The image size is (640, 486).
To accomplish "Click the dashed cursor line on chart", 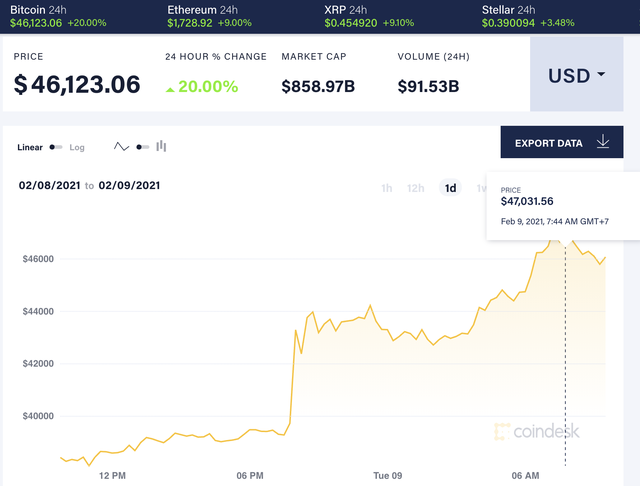I will (565, 355).
